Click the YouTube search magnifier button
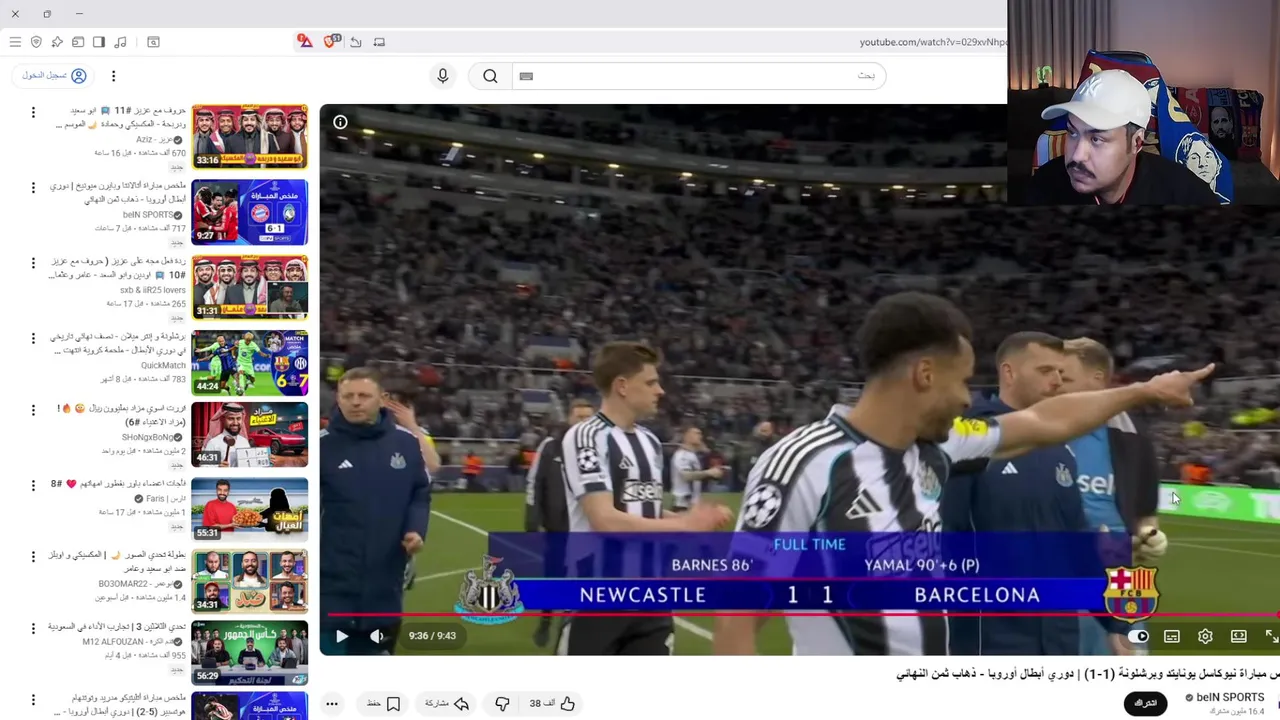This screenshot has width=1280, height=720. click(490, 76)
